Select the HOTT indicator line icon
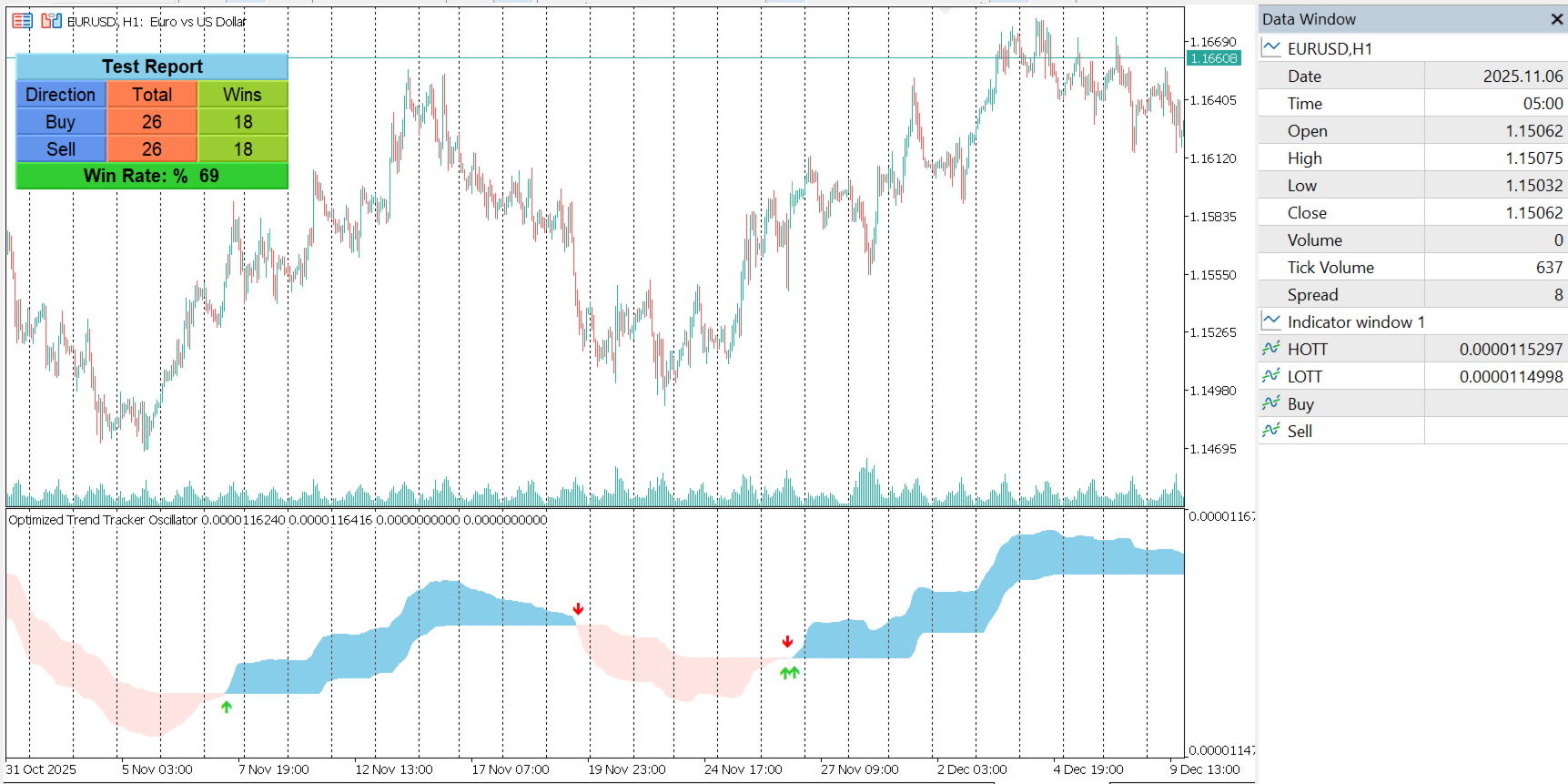Viewport: 1568px width, 784px height. click(1271, 349)
